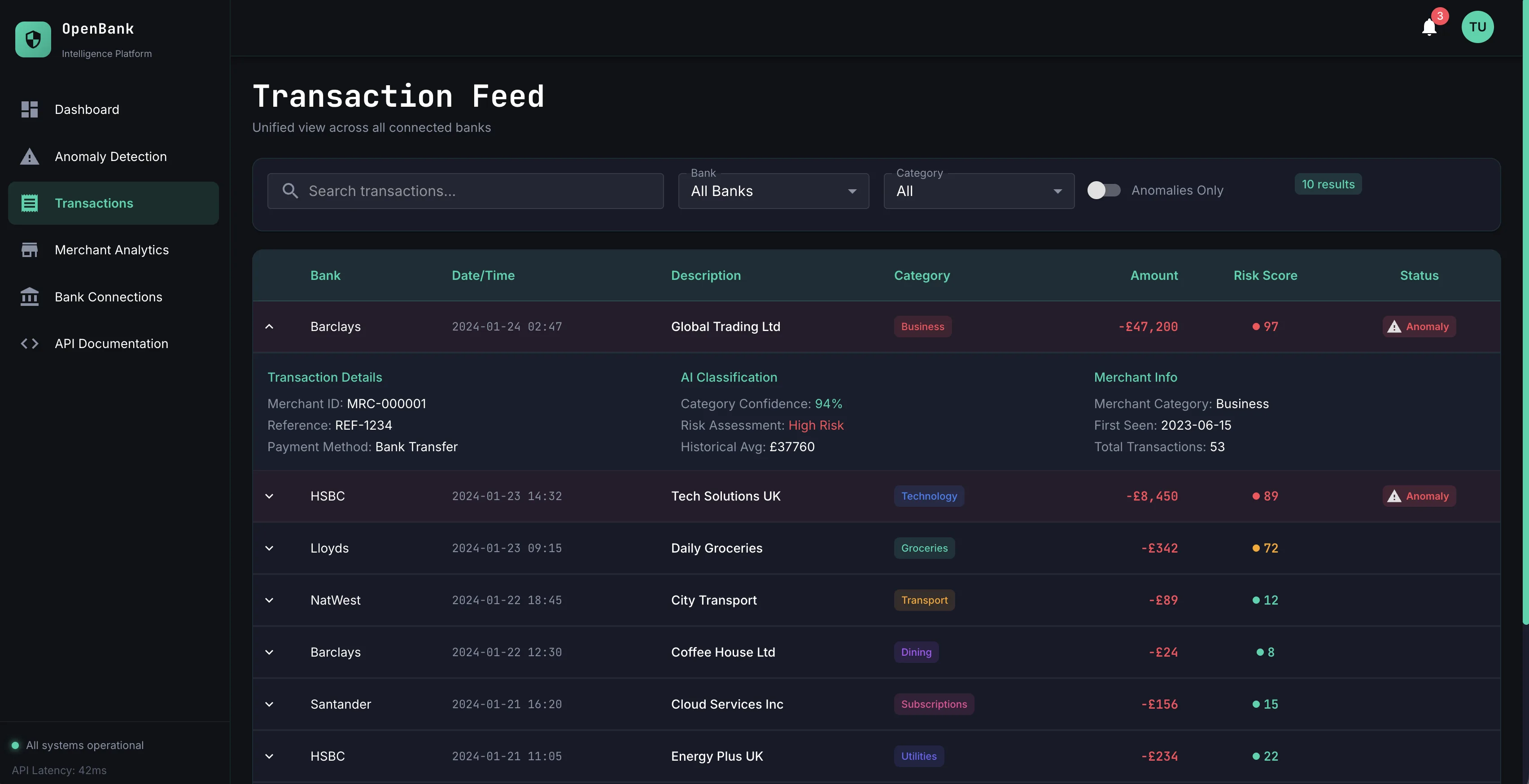The width and height of the screenshot is (1529, 784).
Task: Click amount -£8,450
Action: (x=1152, y=496)
